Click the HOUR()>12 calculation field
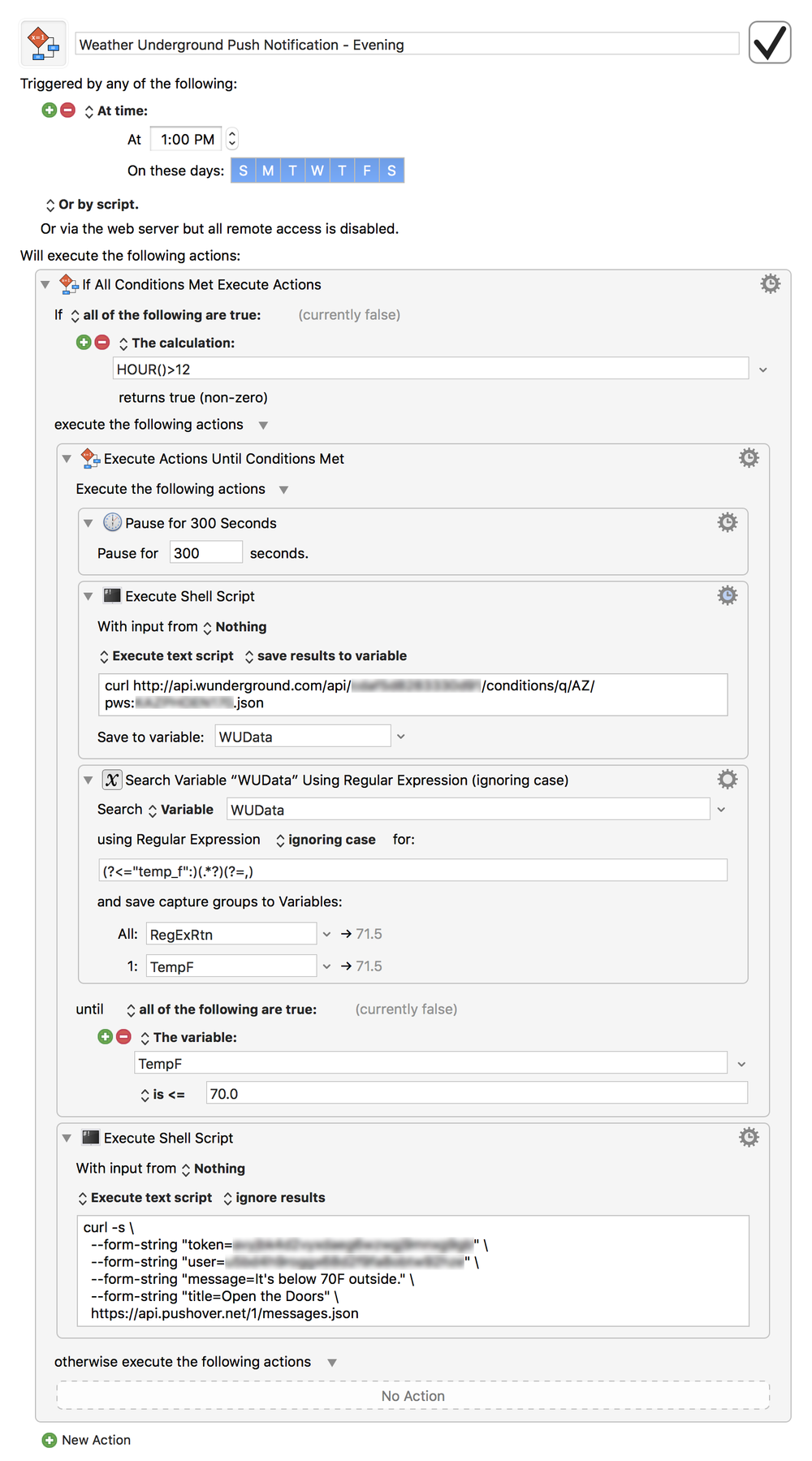This screenshot has height=1461, width=812. point(430,369)
